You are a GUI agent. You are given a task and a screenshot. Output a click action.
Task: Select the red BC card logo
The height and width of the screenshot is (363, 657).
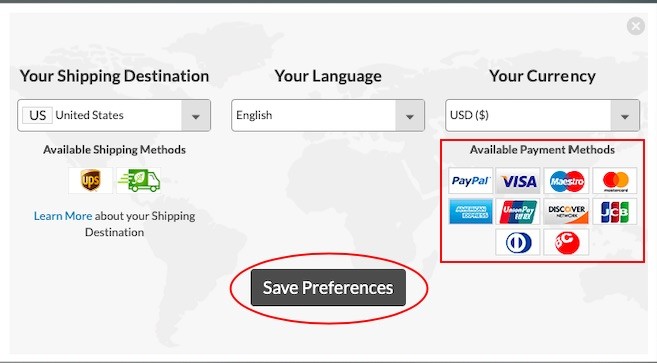pos(566,242)
